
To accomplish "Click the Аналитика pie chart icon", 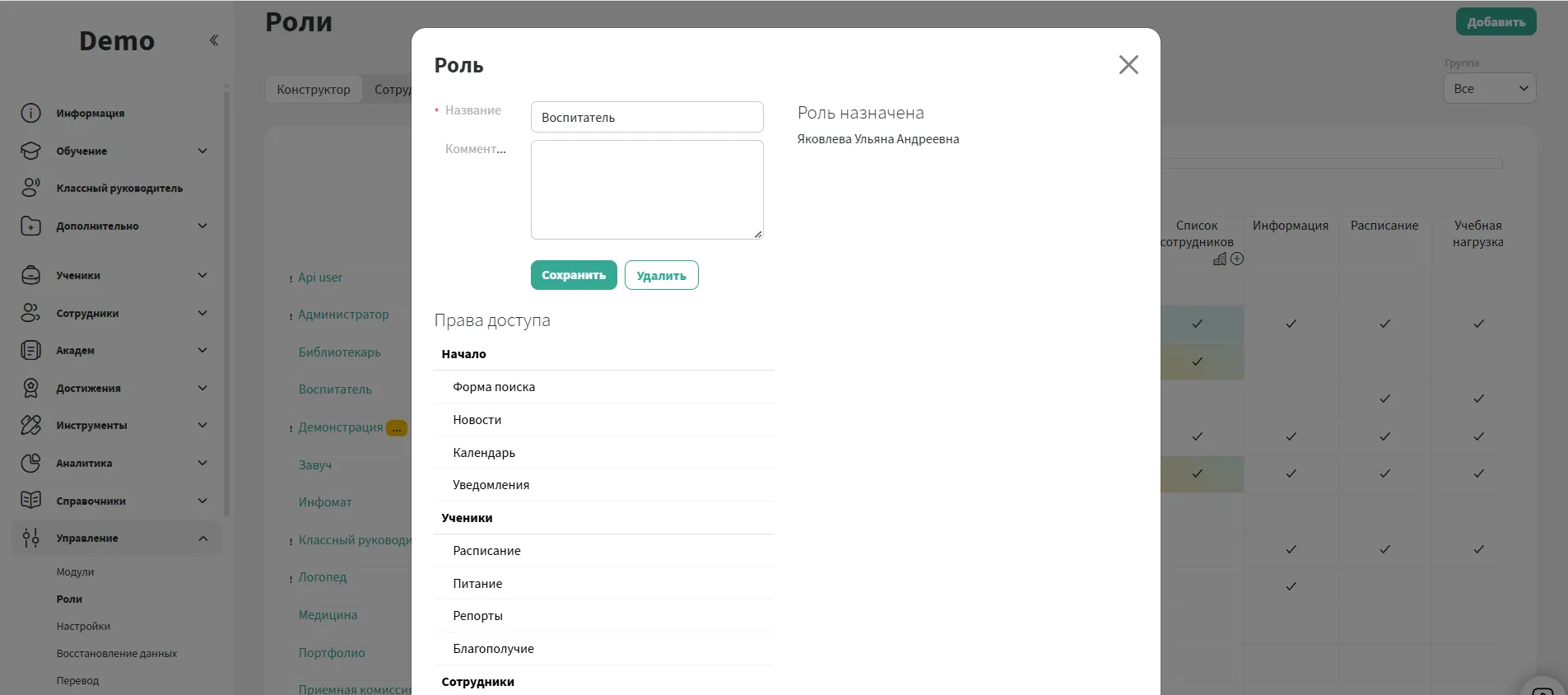I will [x=30, y=463].
